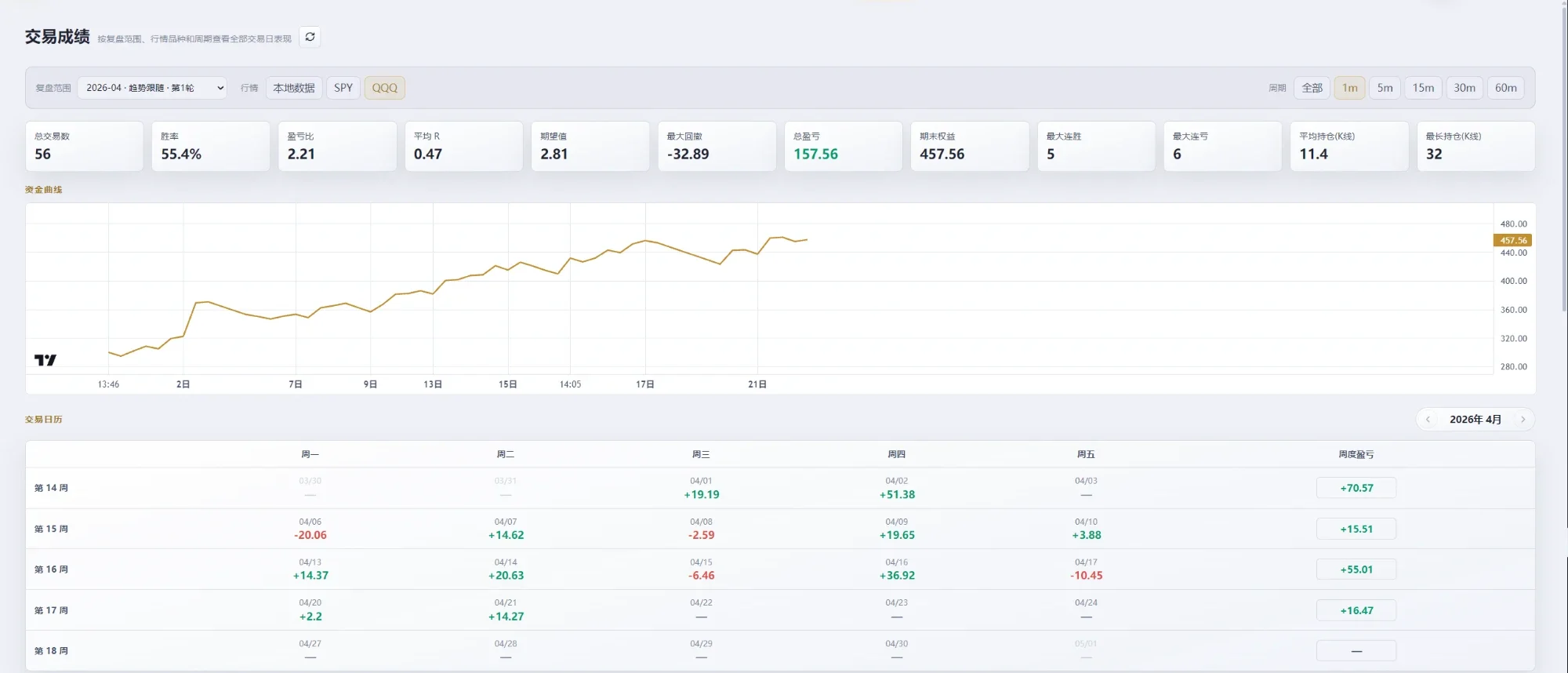Switch period to 1m
The height and width of the screenshot is (673, 1568).
tap(1350, 88)
